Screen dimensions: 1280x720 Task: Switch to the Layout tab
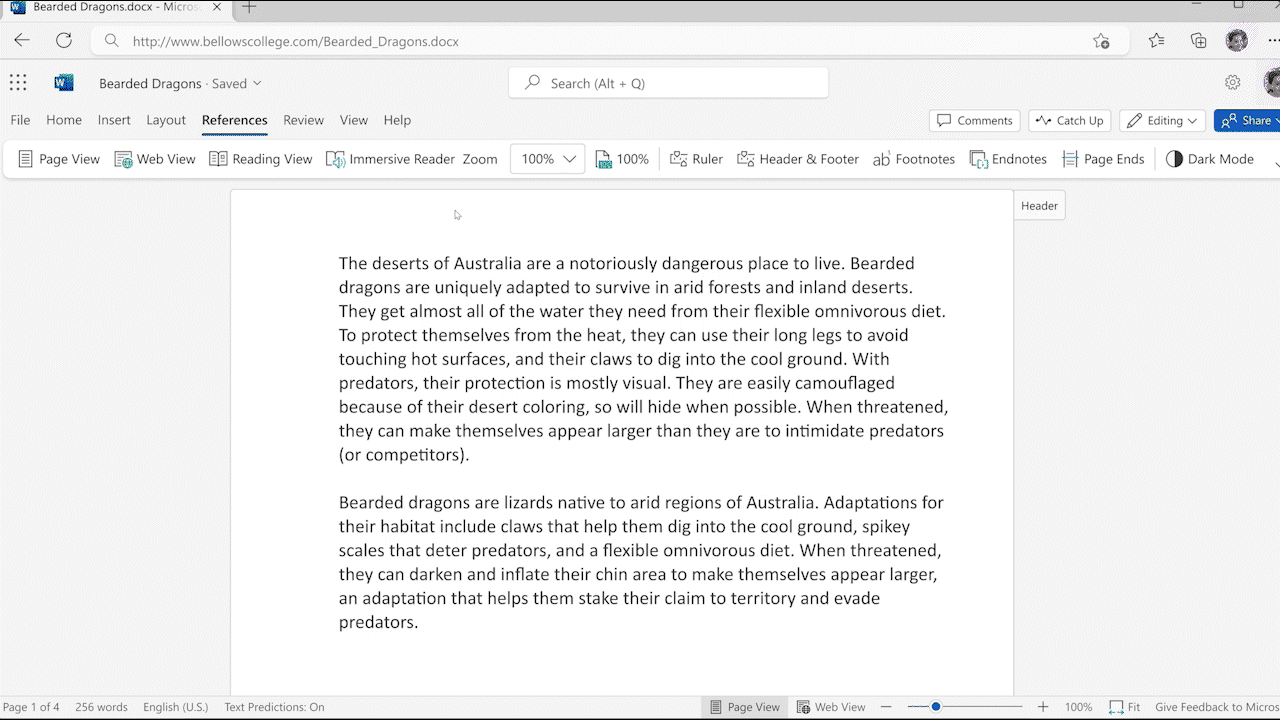click(166, 120)
